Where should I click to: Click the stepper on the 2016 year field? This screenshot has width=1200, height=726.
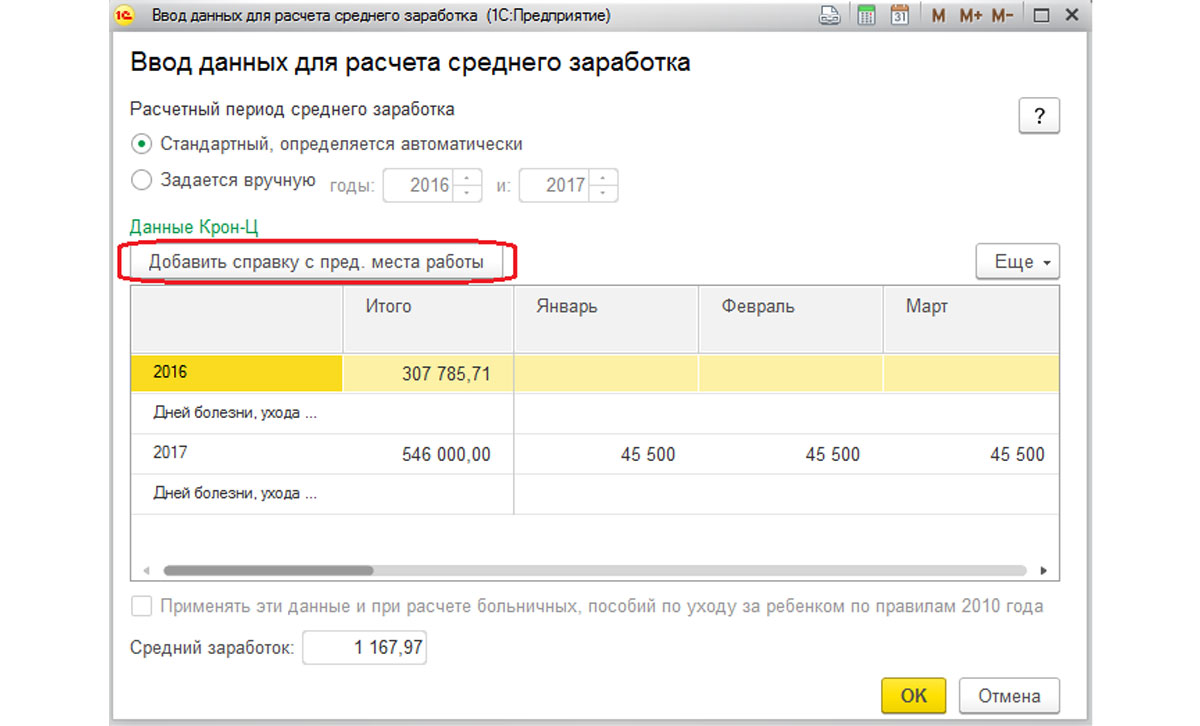coord(467,185)
